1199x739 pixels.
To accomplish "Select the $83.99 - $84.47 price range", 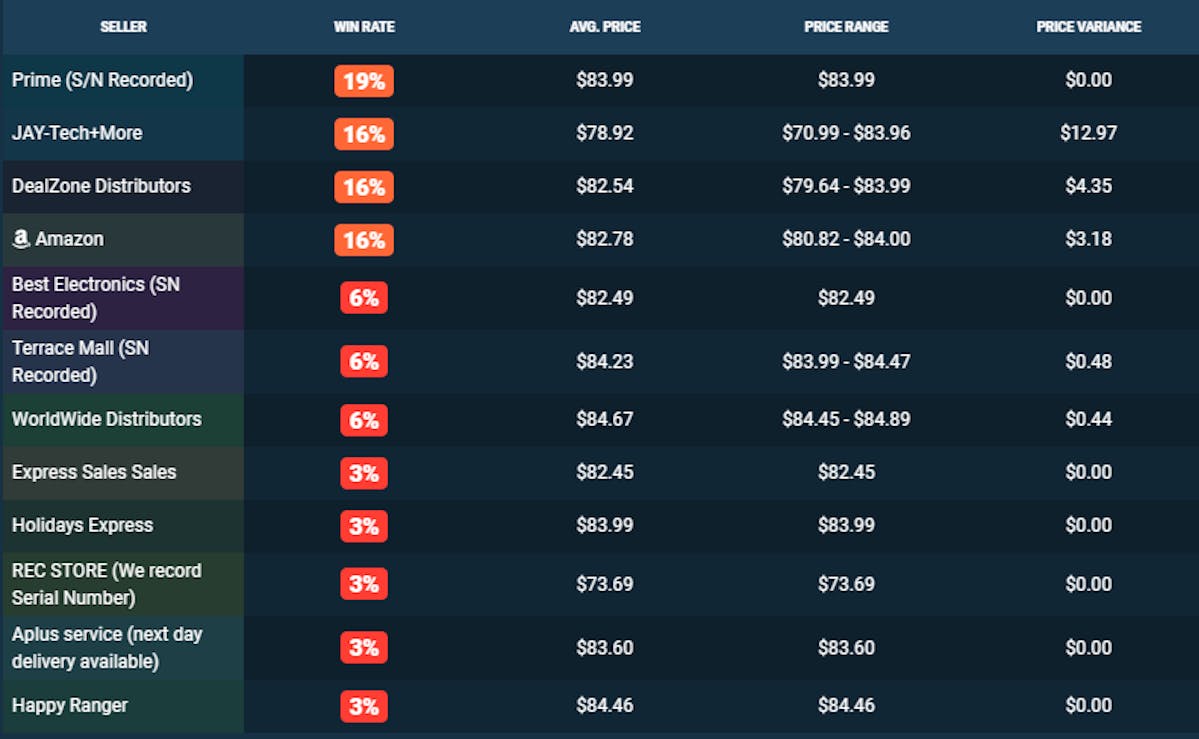I will pyautogui.click(x=846, y=361).
